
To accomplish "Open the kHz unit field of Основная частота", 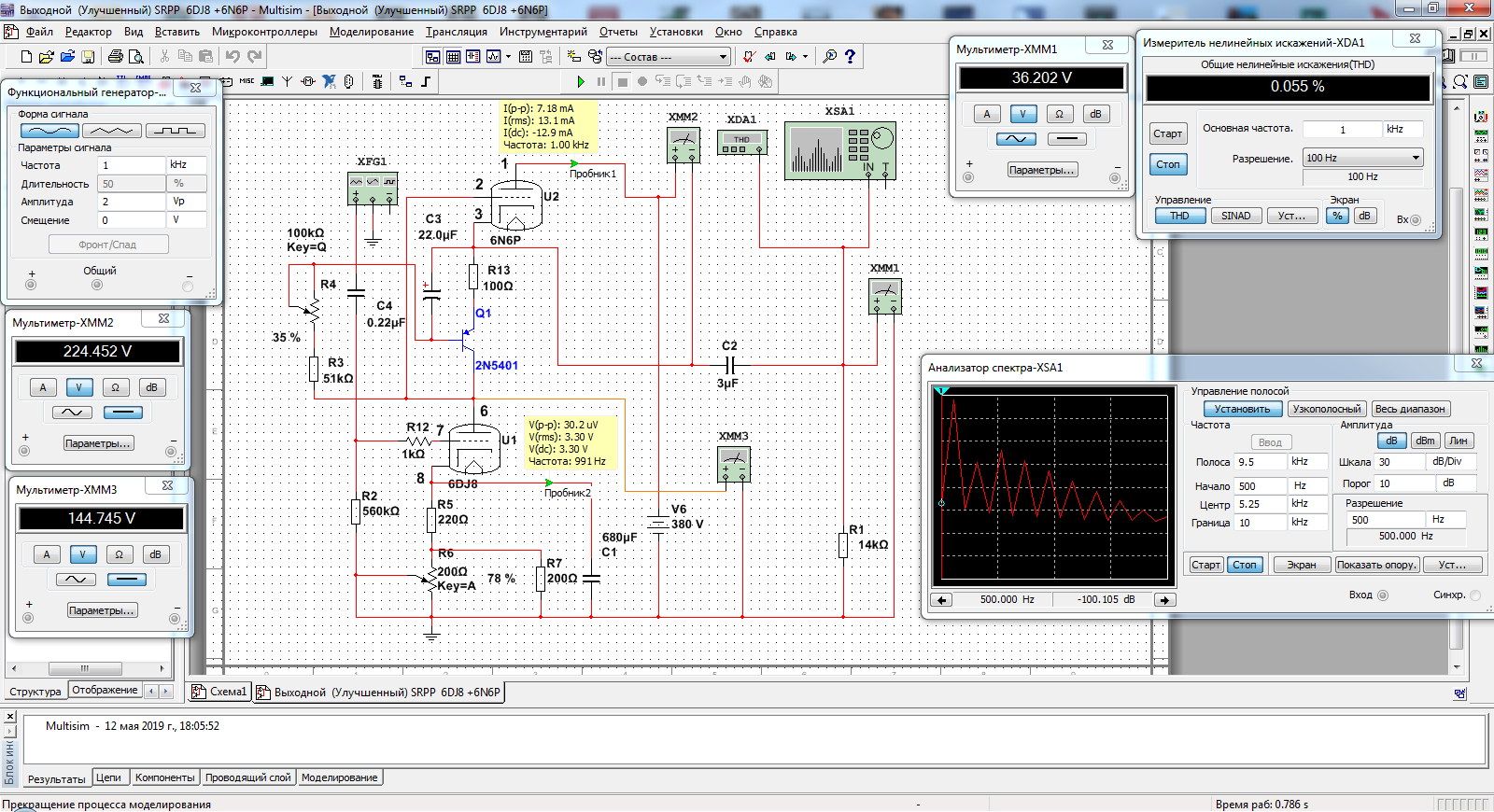I will [1403, 130].
